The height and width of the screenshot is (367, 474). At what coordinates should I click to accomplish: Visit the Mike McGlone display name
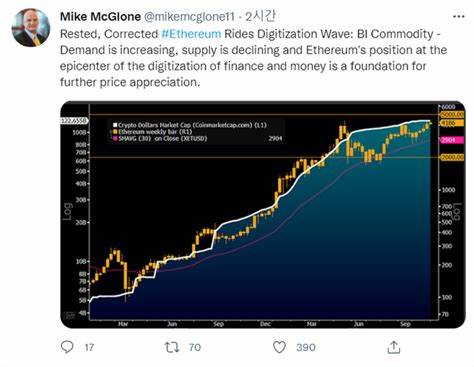pyautogui.click(x=100, y=17)
